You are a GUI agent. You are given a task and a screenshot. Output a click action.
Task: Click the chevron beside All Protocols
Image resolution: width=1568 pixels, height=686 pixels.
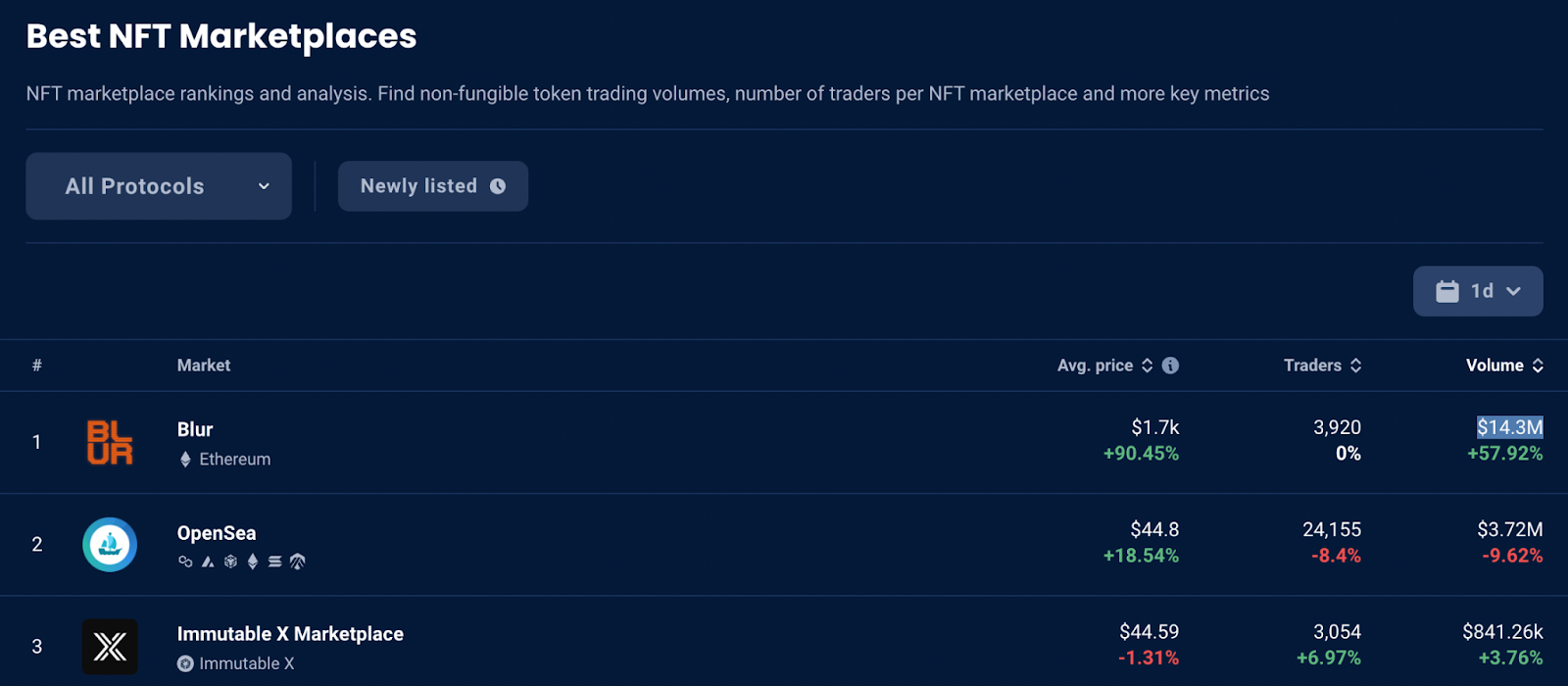pyautogui.click(x=264, y=186)
